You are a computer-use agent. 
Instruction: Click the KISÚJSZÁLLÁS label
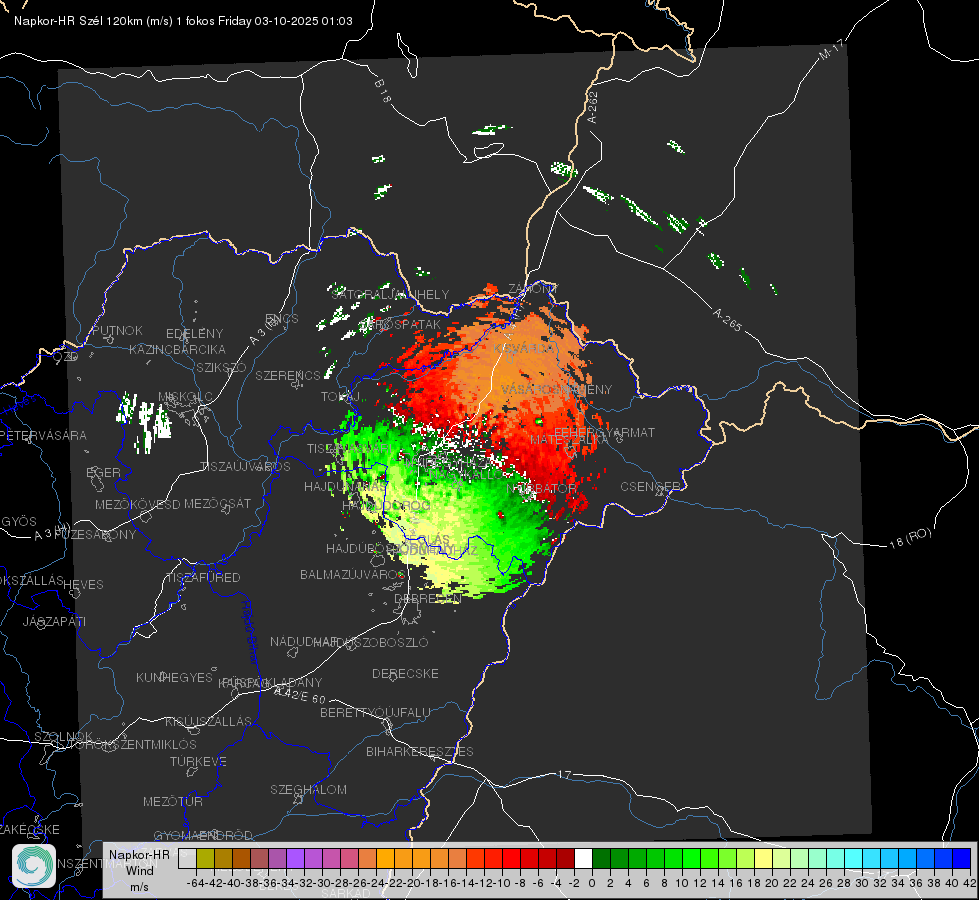point(209,721)
